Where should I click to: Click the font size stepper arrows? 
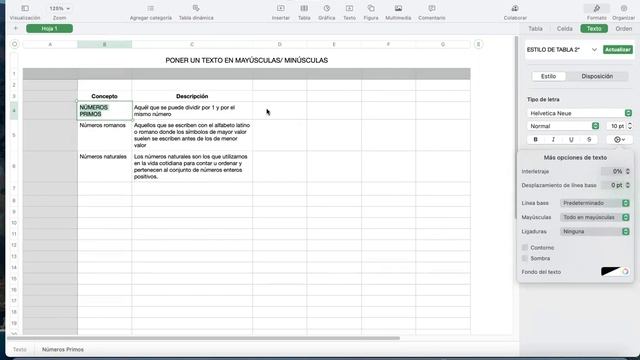(630, 126)
